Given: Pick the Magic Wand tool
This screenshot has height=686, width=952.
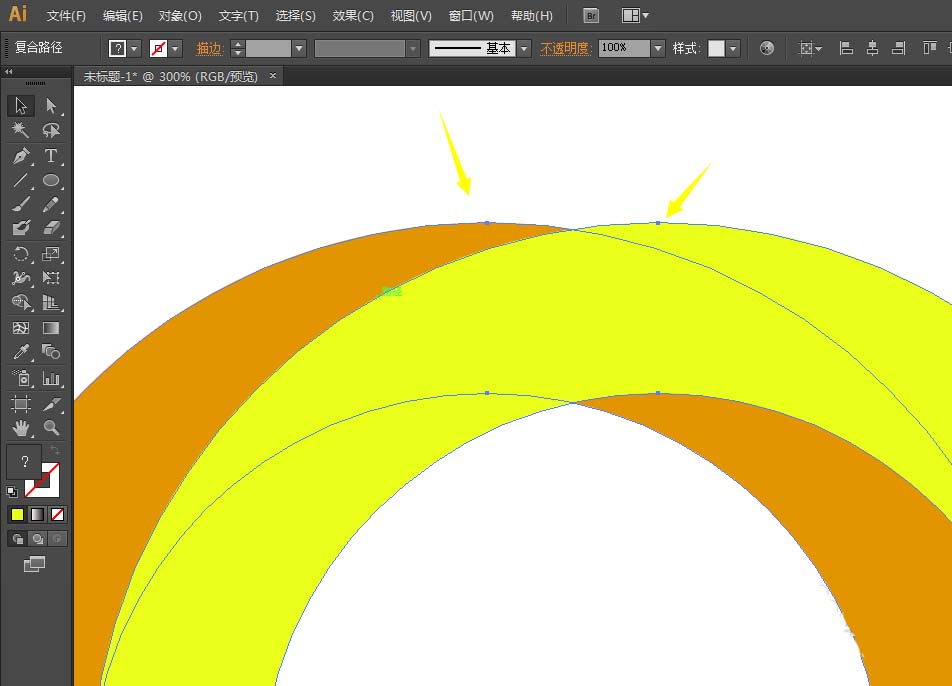Looking at the screenshot, I should (21, 131).
